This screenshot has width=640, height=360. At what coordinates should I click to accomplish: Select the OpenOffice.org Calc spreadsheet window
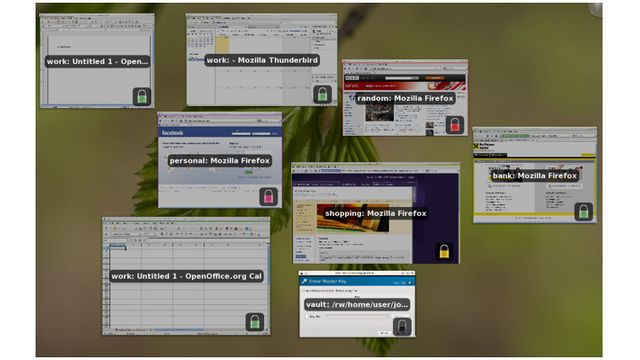pyautogui.click(x=186, y=276)
